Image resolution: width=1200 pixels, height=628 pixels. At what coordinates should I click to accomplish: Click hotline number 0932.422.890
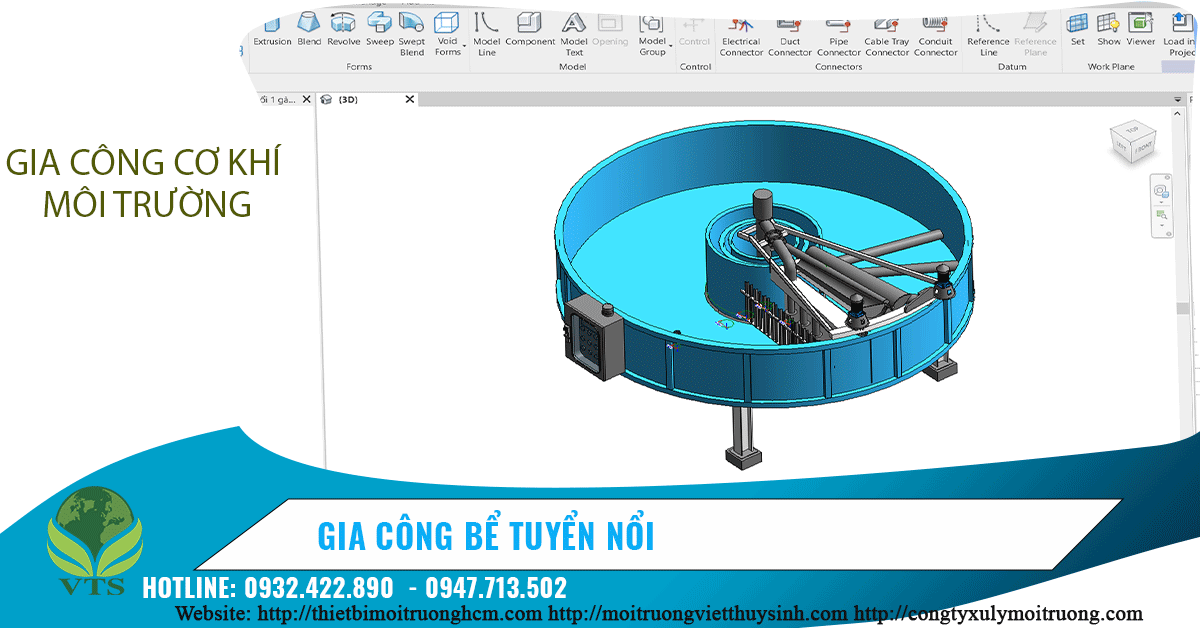click(x=318, y=587)
